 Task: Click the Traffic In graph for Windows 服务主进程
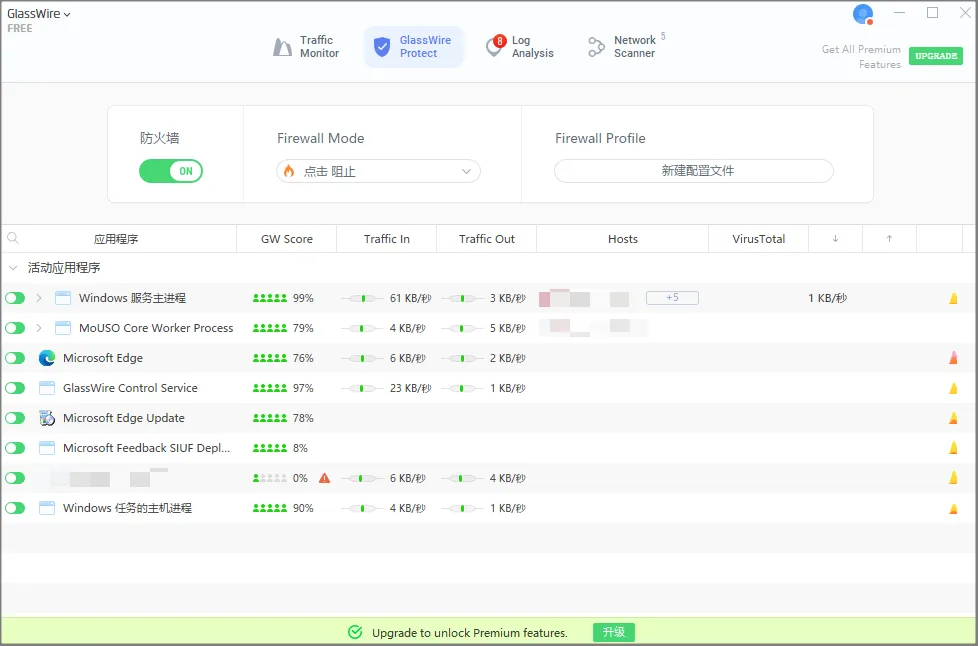(362, 299)
